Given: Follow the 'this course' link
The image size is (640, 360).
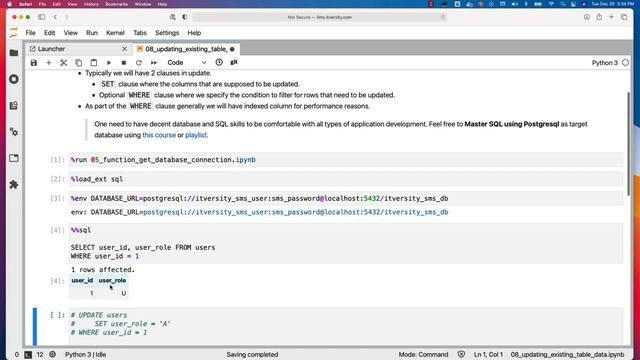Looking at the screenshot, I should pos(159,135).
